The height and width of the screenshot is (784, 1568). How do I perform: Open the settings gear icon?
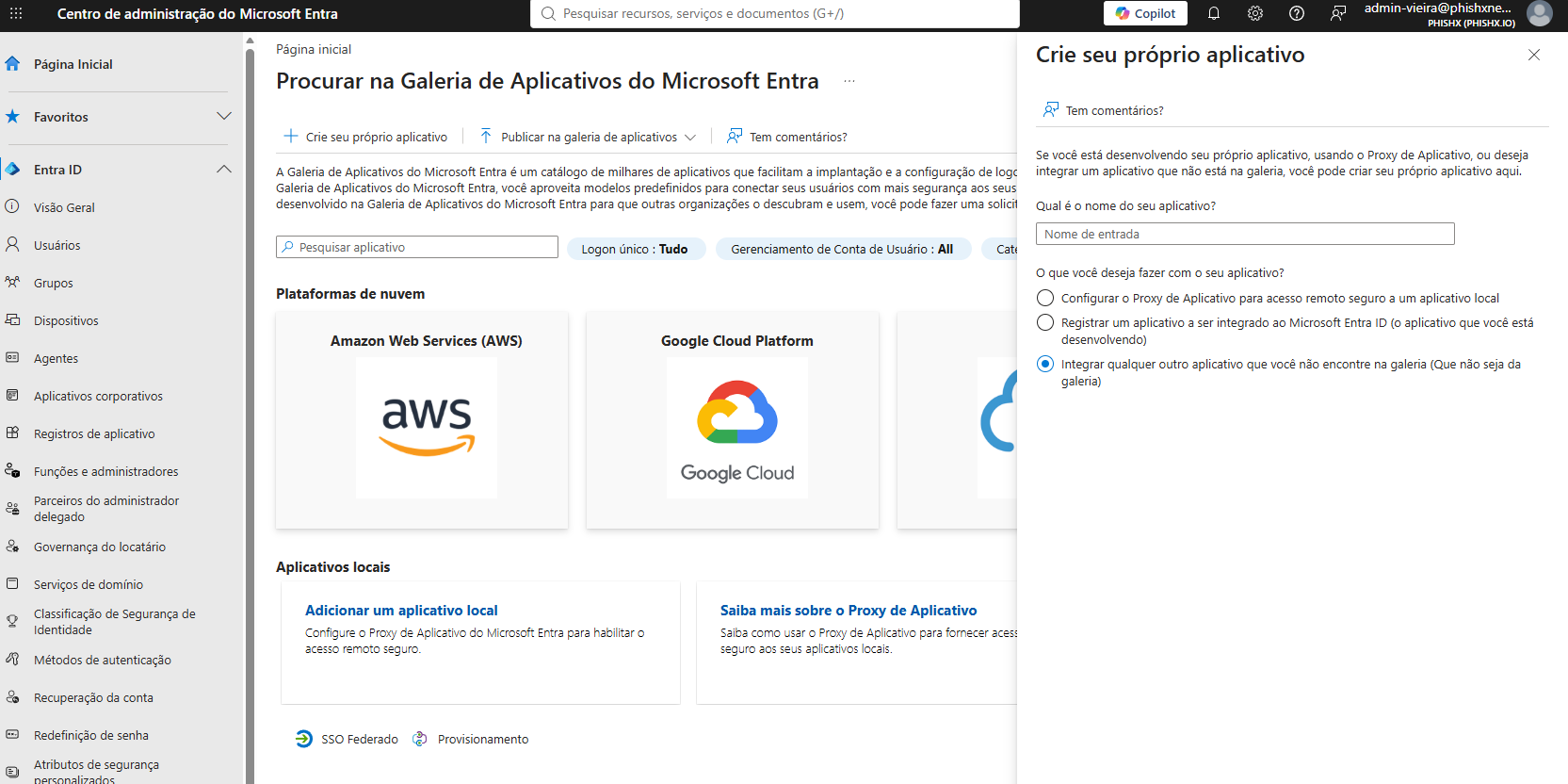[1255, 13]
